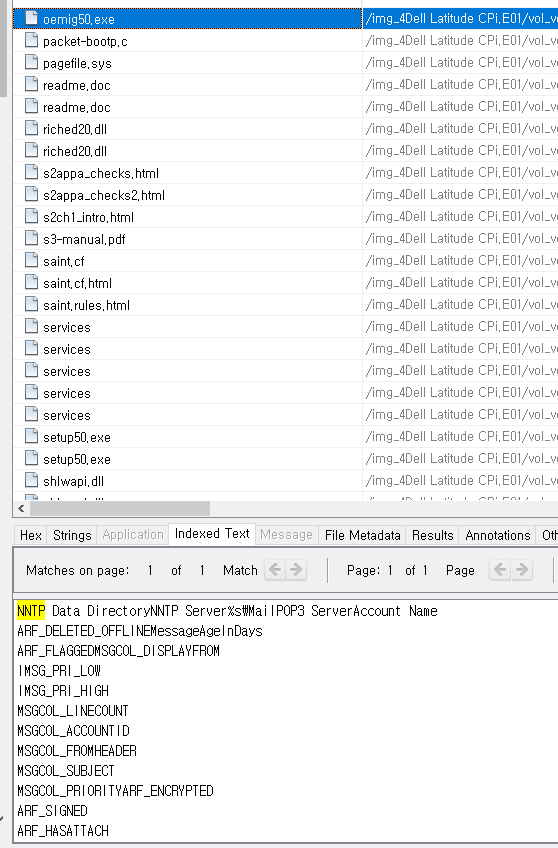This screenshot has height=848, width=558.
Task: Click ARF_DELETED_OFFLINEMessageAgeInDays text line
Action: (x=140, y=631)
